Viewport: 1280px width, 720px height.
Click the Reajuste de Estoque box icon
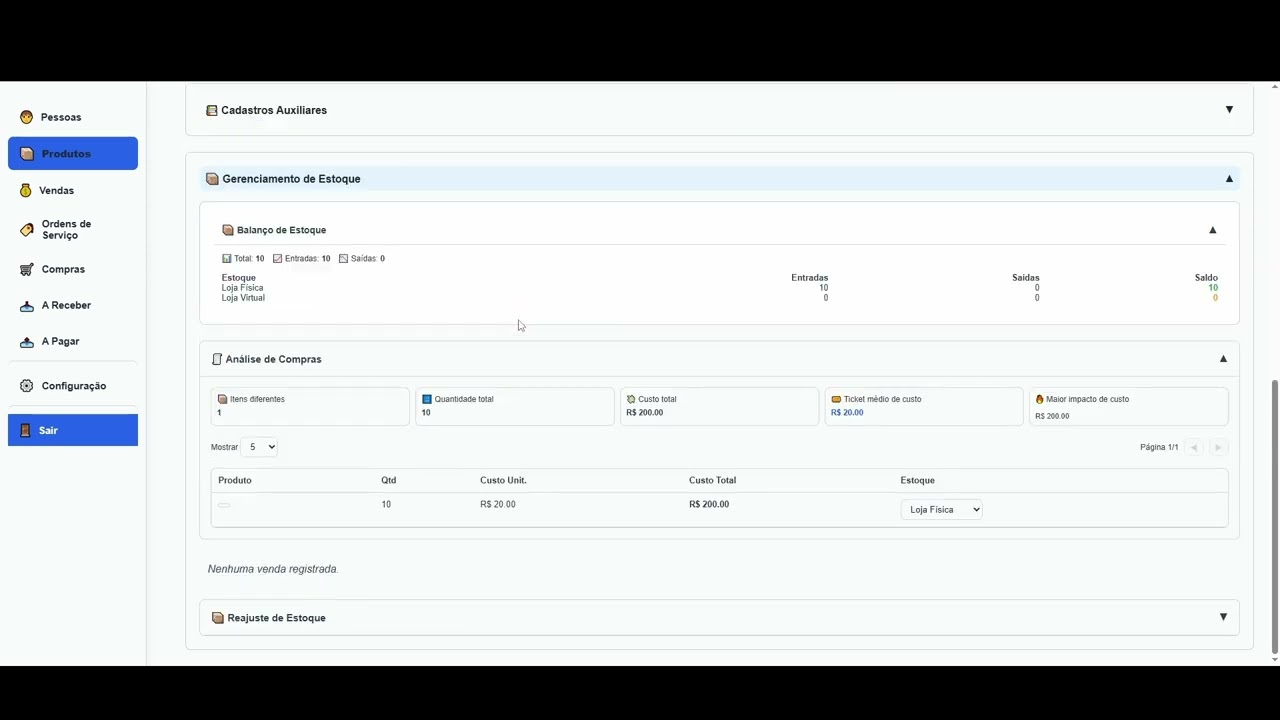(218, 618)
